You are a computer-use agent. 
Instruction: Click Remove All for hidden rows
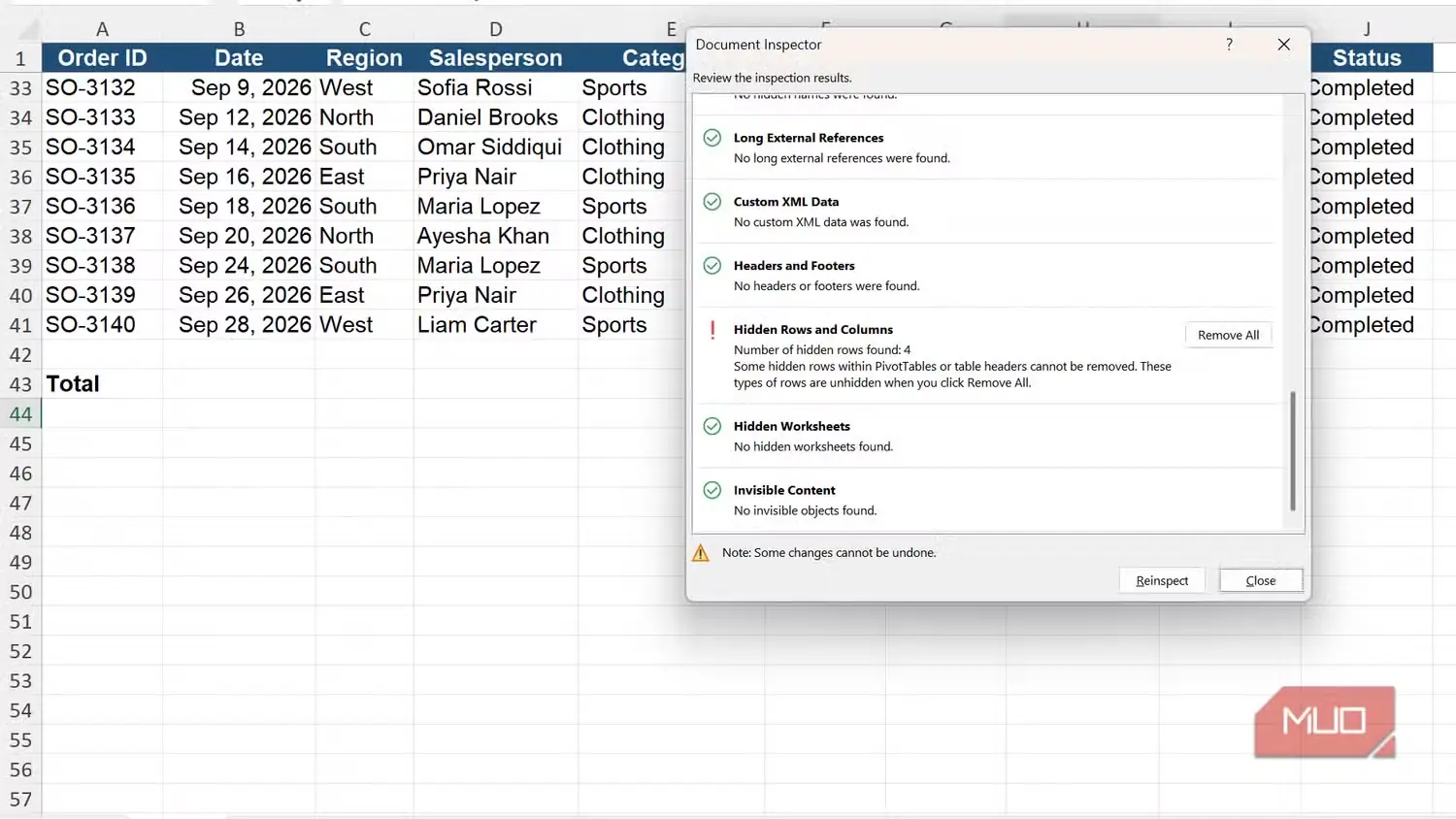(1228, 335)
